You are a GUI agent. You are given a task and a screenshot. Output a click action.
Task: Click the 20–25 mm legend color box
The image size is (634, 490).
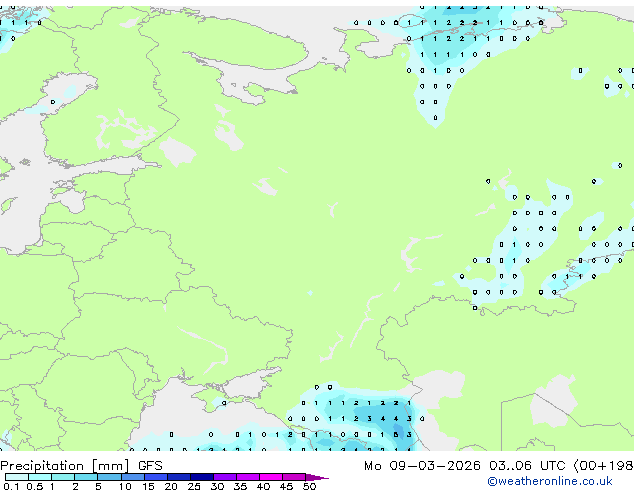[x=179, y=477]
